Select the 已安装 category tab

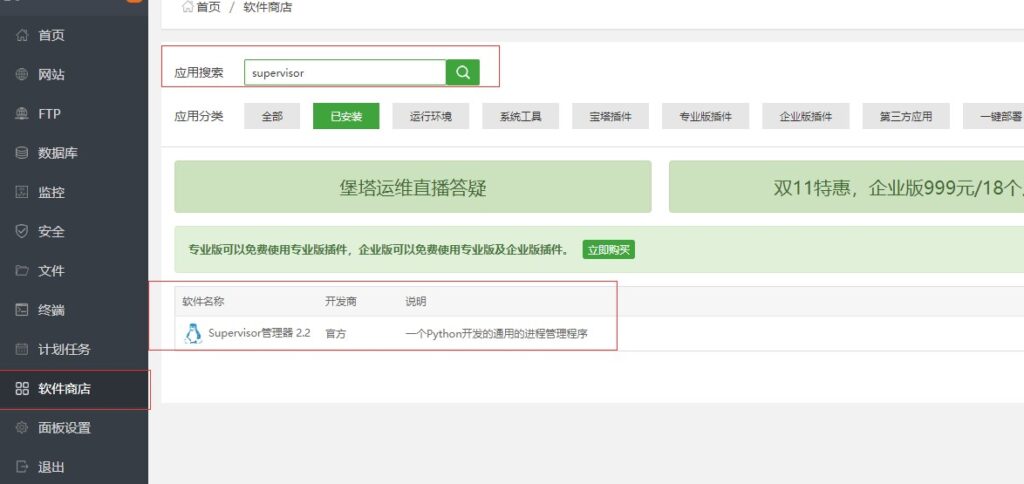(x=346, y=116)
